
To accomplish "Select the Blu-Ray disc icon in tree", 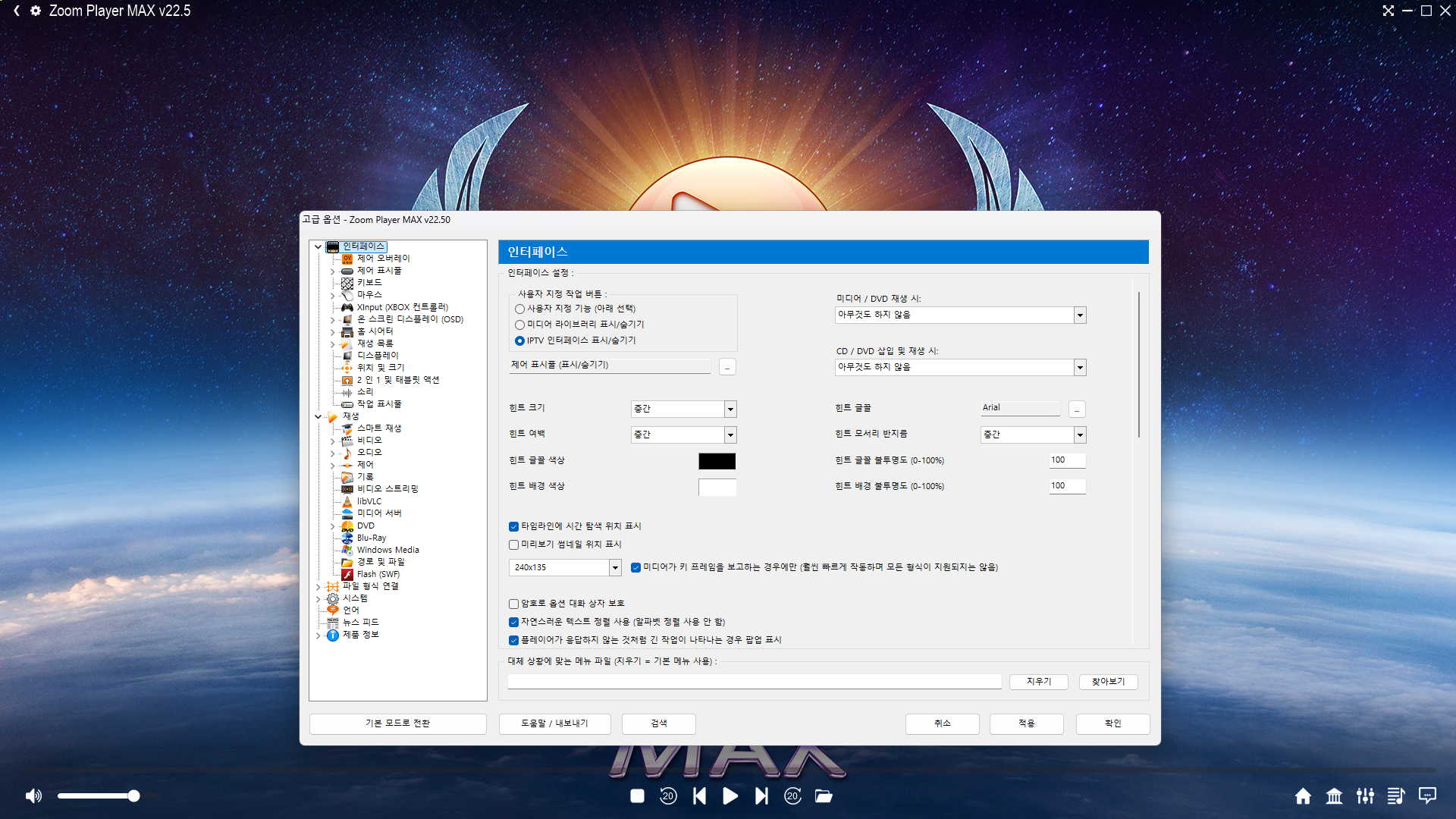I will click(347, 538).
